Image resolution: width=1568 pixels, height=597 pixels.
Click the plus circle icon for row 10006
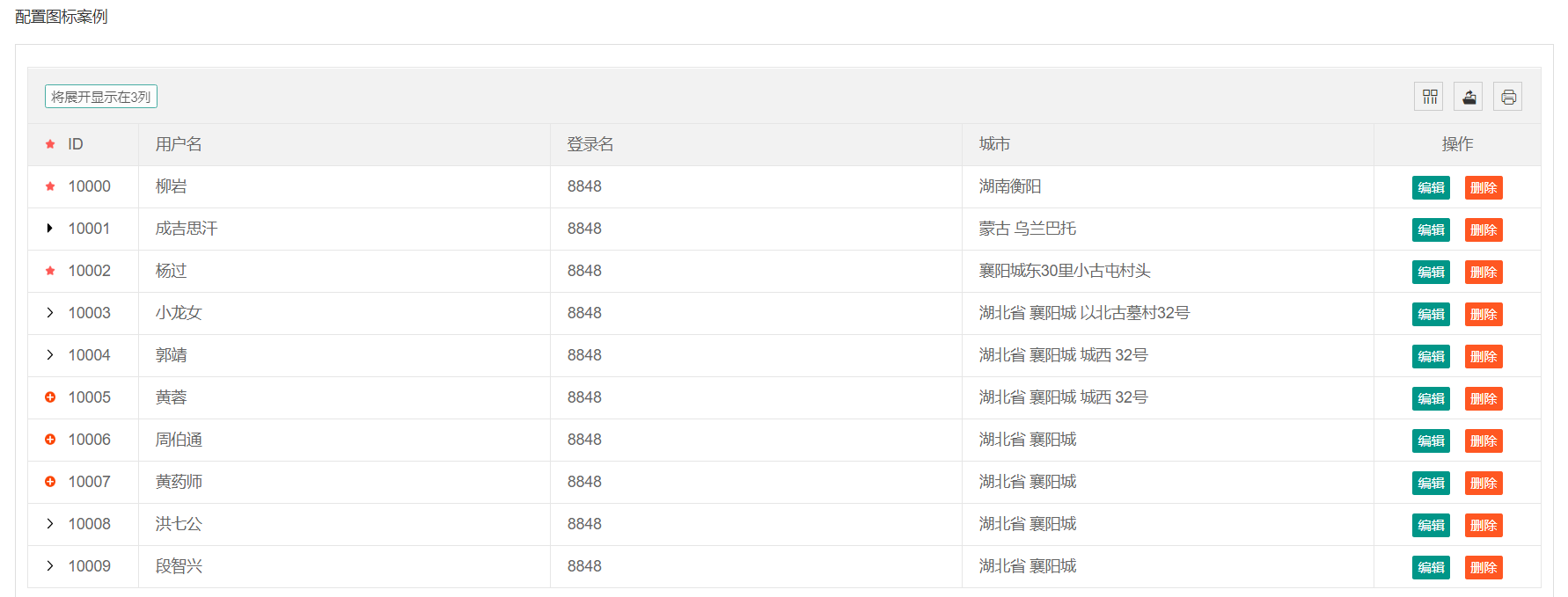click(50, 440)
